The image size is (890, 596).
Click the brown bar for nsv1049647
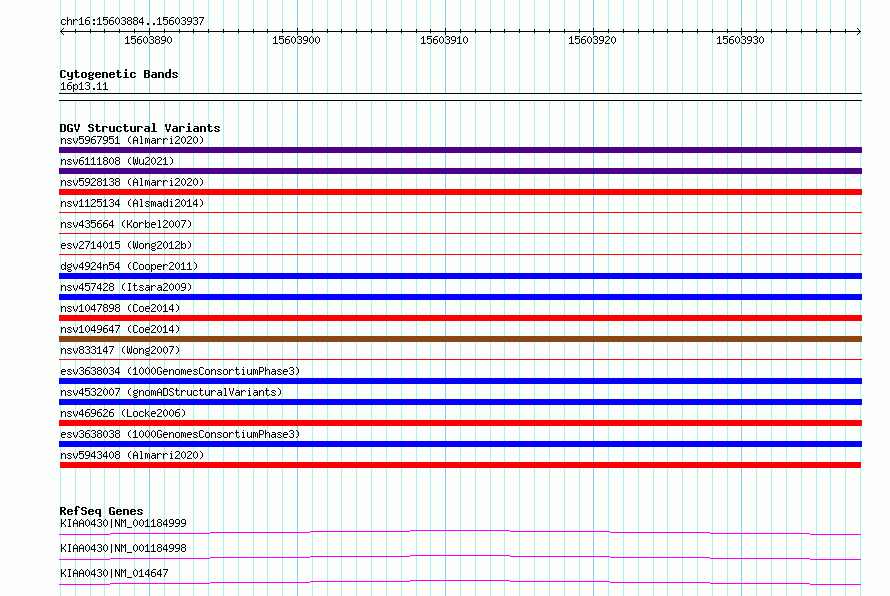point(460,339)
